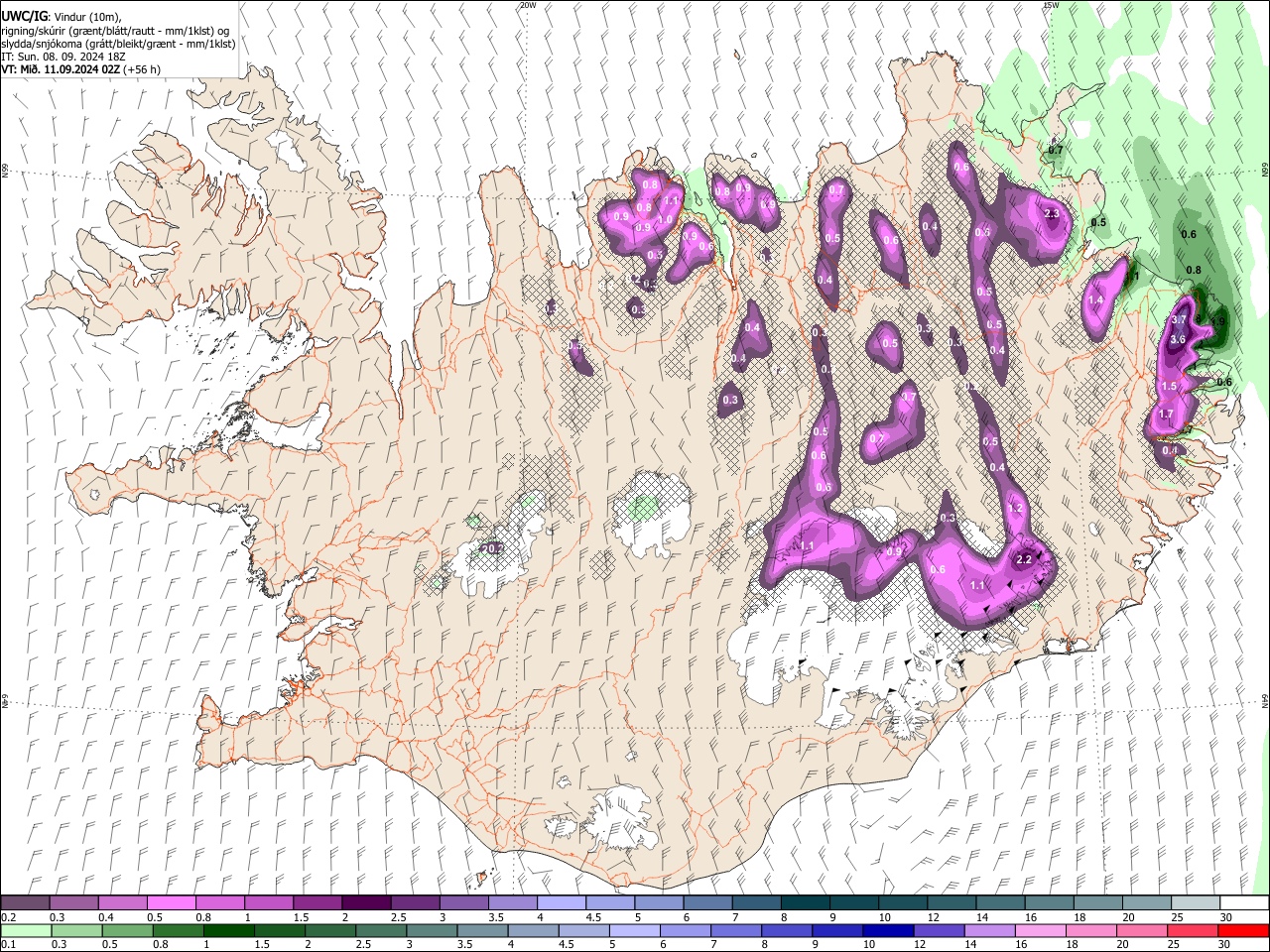The height and width of the screenshot is (952, 1270).
Task: Click the pale green lower swatch labeled 0.1
Action: [26, 931]
